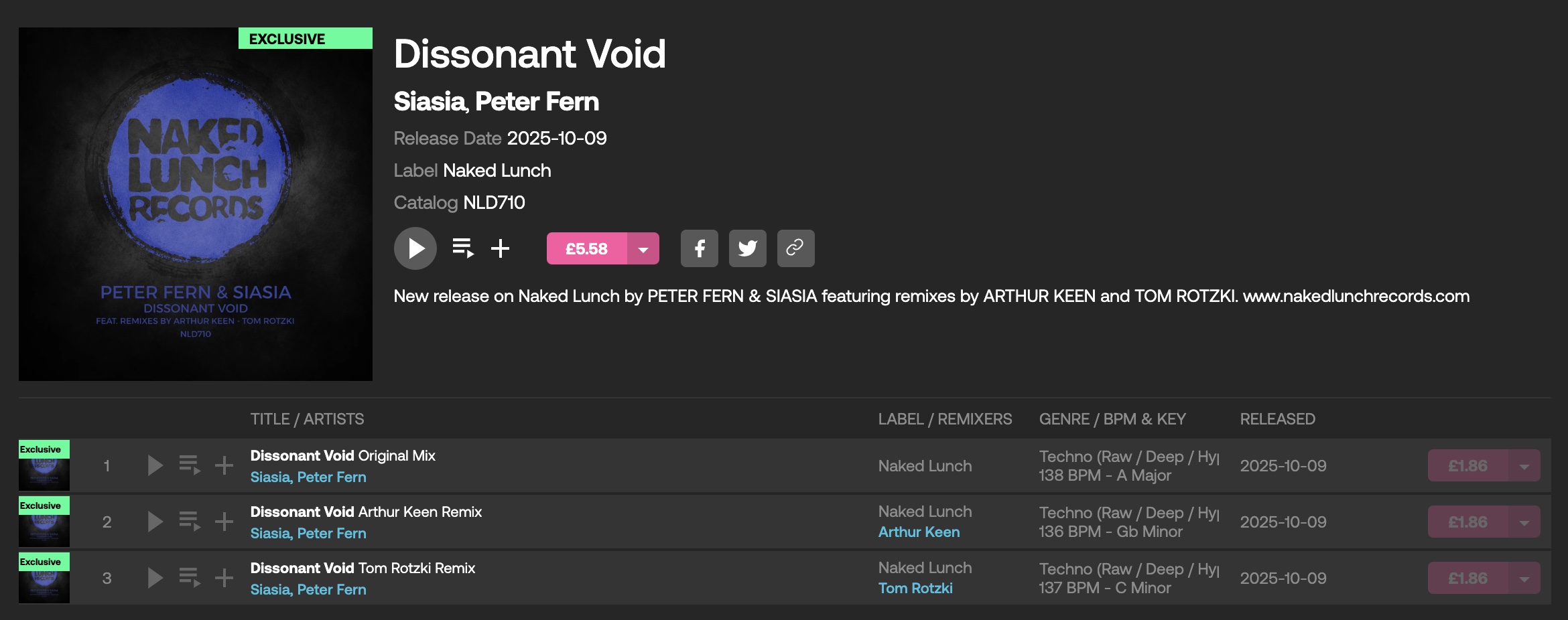Open price dropdown for Arthur Keen Remix

tap(1524, 522)
